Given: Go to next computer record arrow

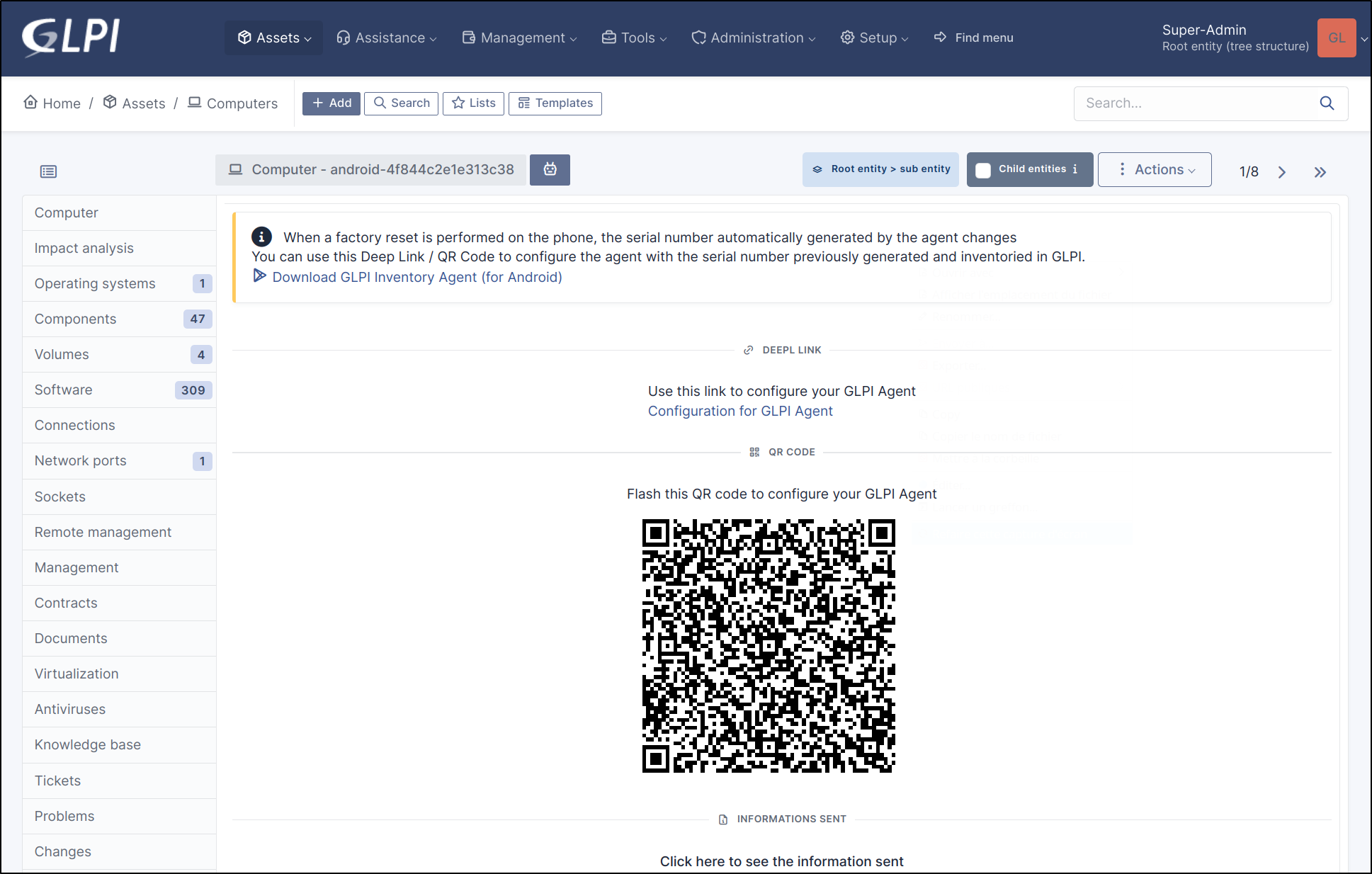Looking at the screenshot, I should tap(1281, 172).
